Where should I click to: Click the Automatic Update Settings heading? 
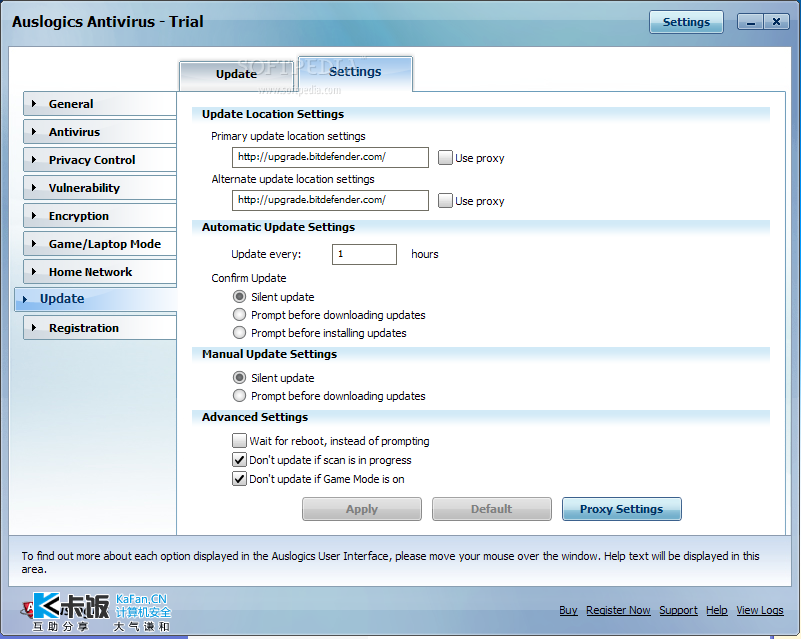pos(278,227)
